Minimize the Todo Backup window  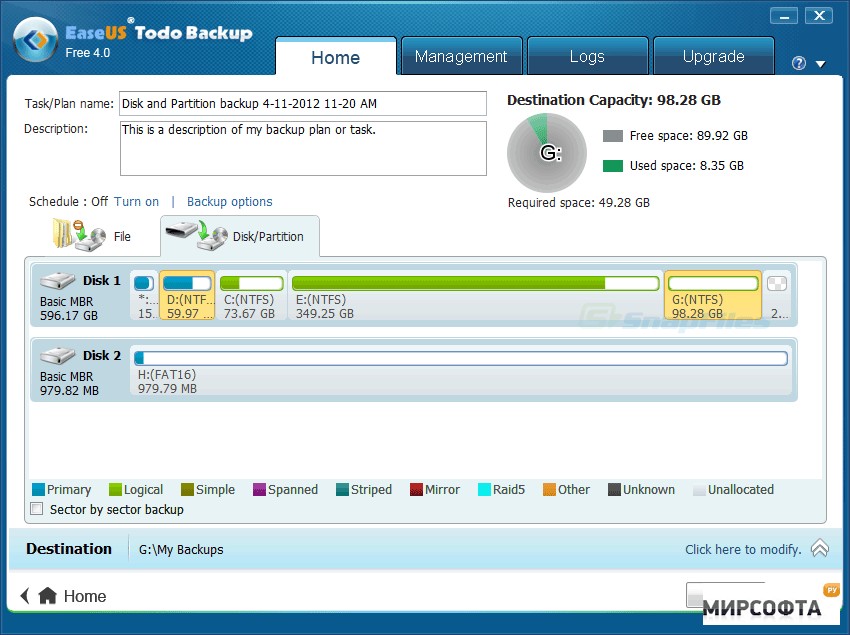pyautogui.click(x=784, y=16)
